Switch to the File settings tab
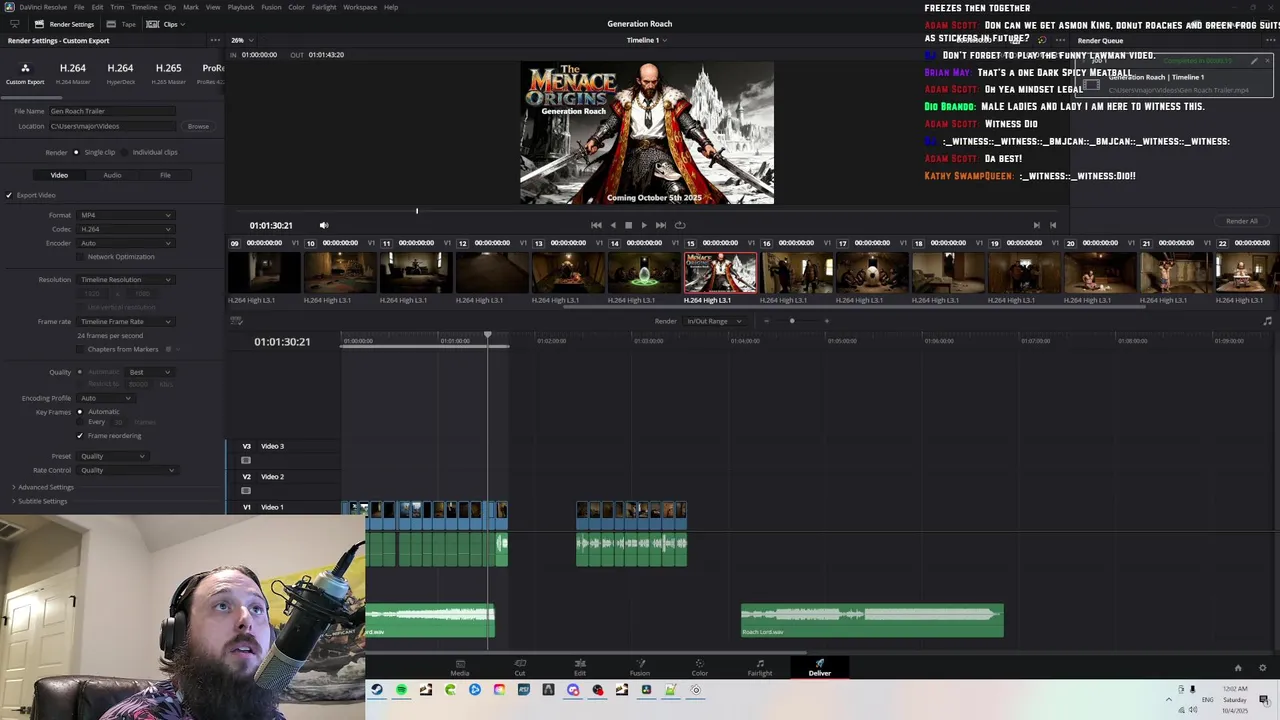 coord(165,175)
